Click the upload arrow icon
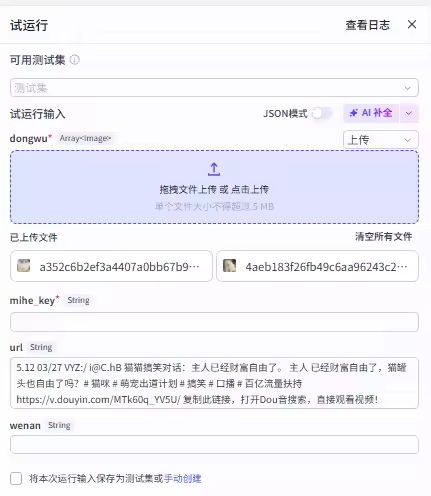 214,169
